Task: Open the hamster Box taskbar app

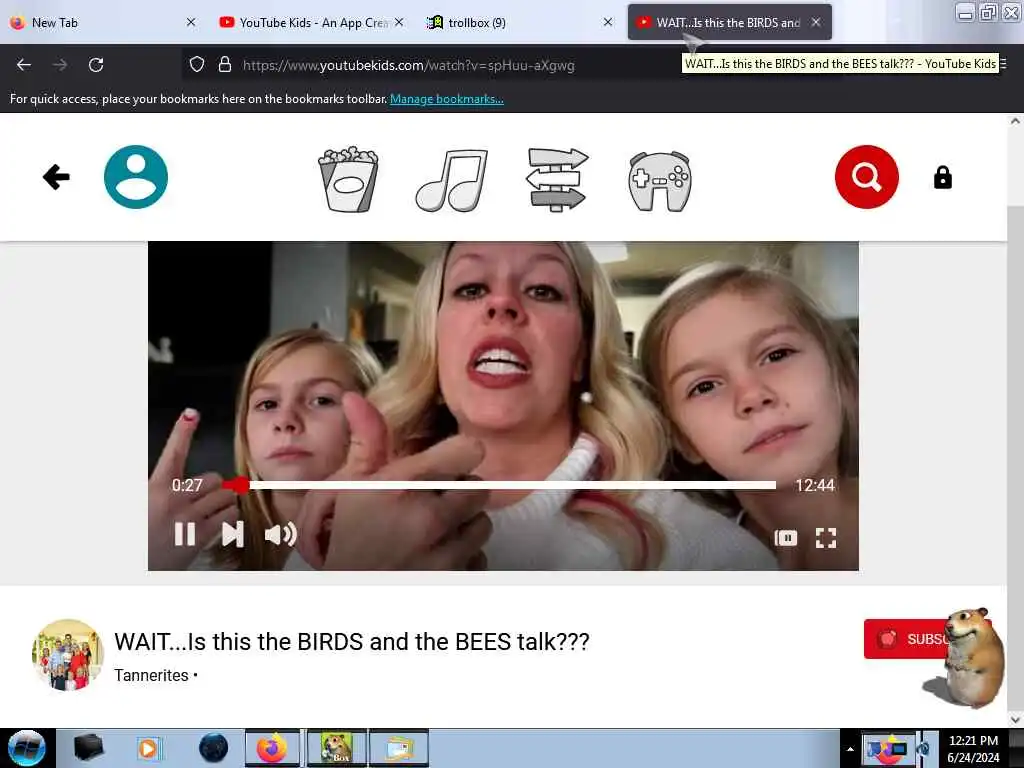Action: point(337,748)
